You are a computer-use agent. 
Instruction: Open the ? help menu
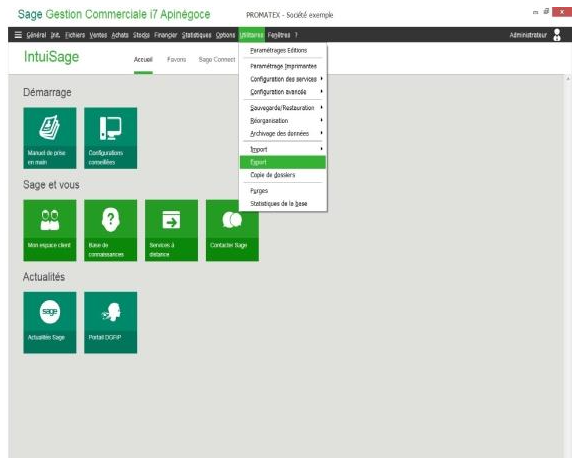(x=296, y=35)
